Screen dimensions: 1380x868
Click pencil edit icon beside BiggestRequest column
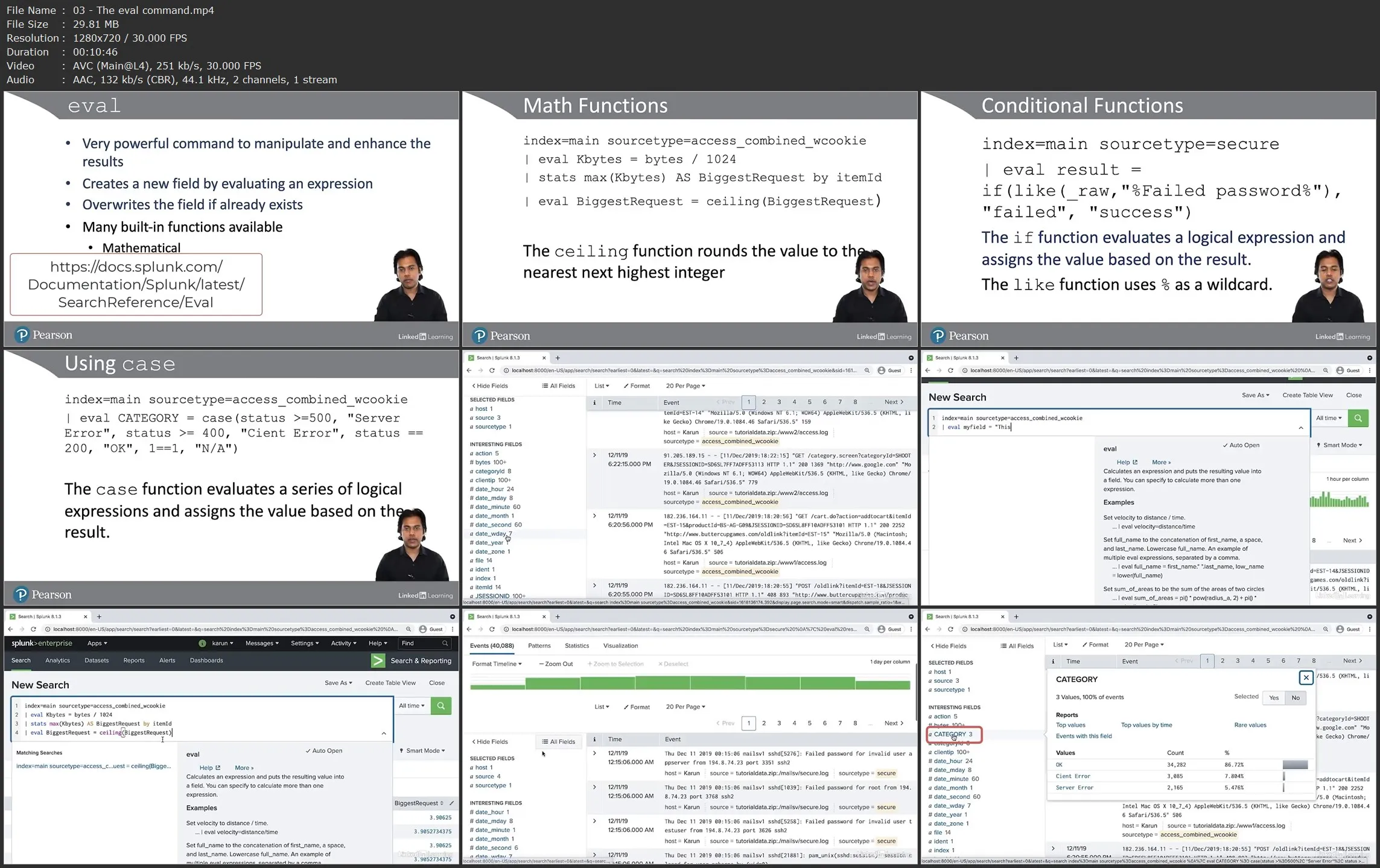tap(451, 803)
